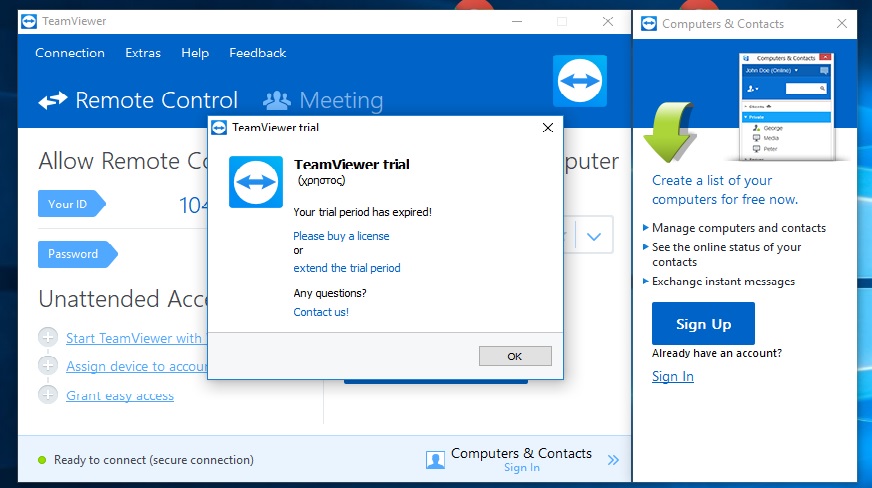
Task: Click OK in the trial dialog
Action: pyautogui.click(x=515, y=356)
